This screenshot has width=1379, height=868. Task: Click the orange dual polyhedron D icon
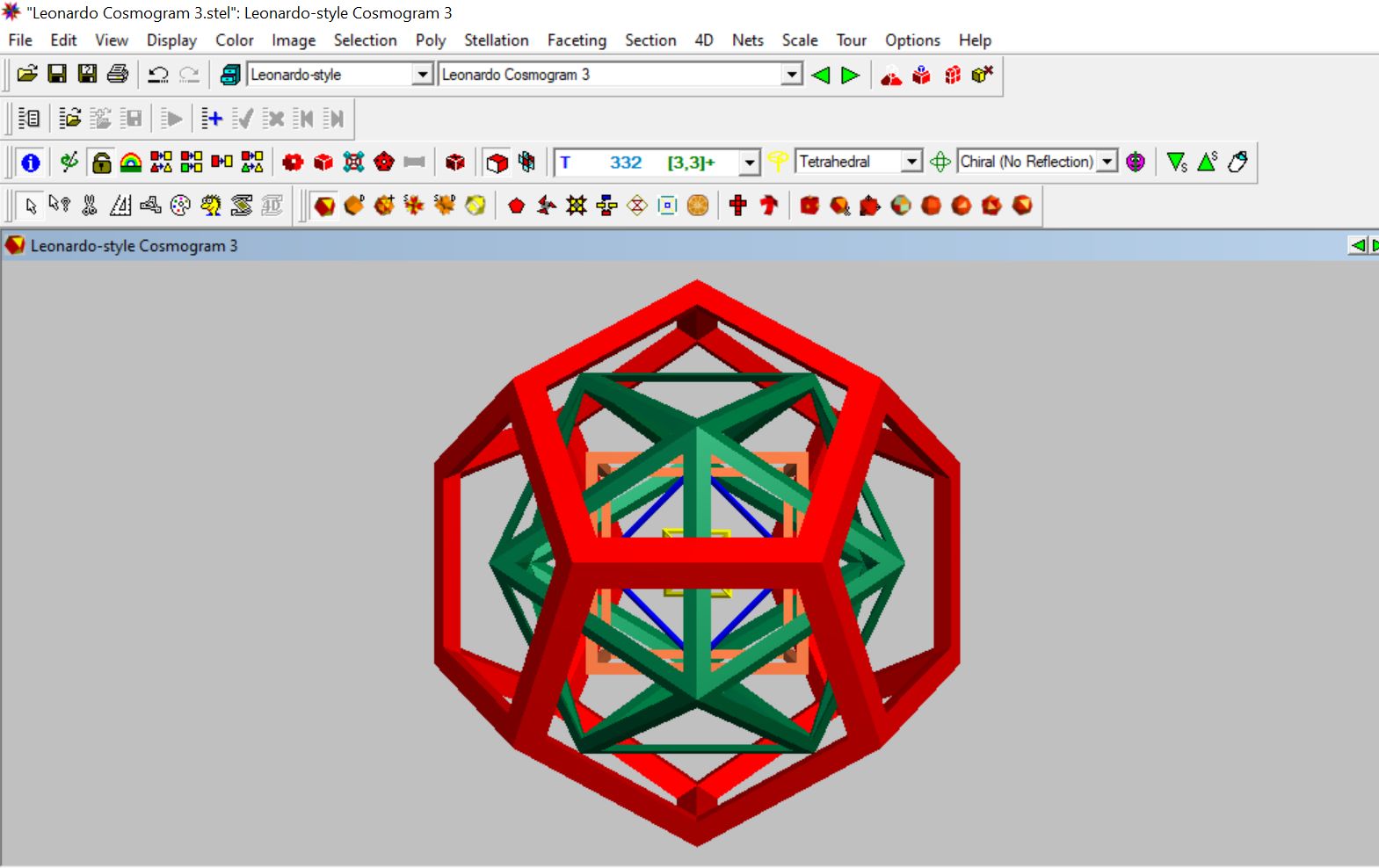[x=354, y=206]
